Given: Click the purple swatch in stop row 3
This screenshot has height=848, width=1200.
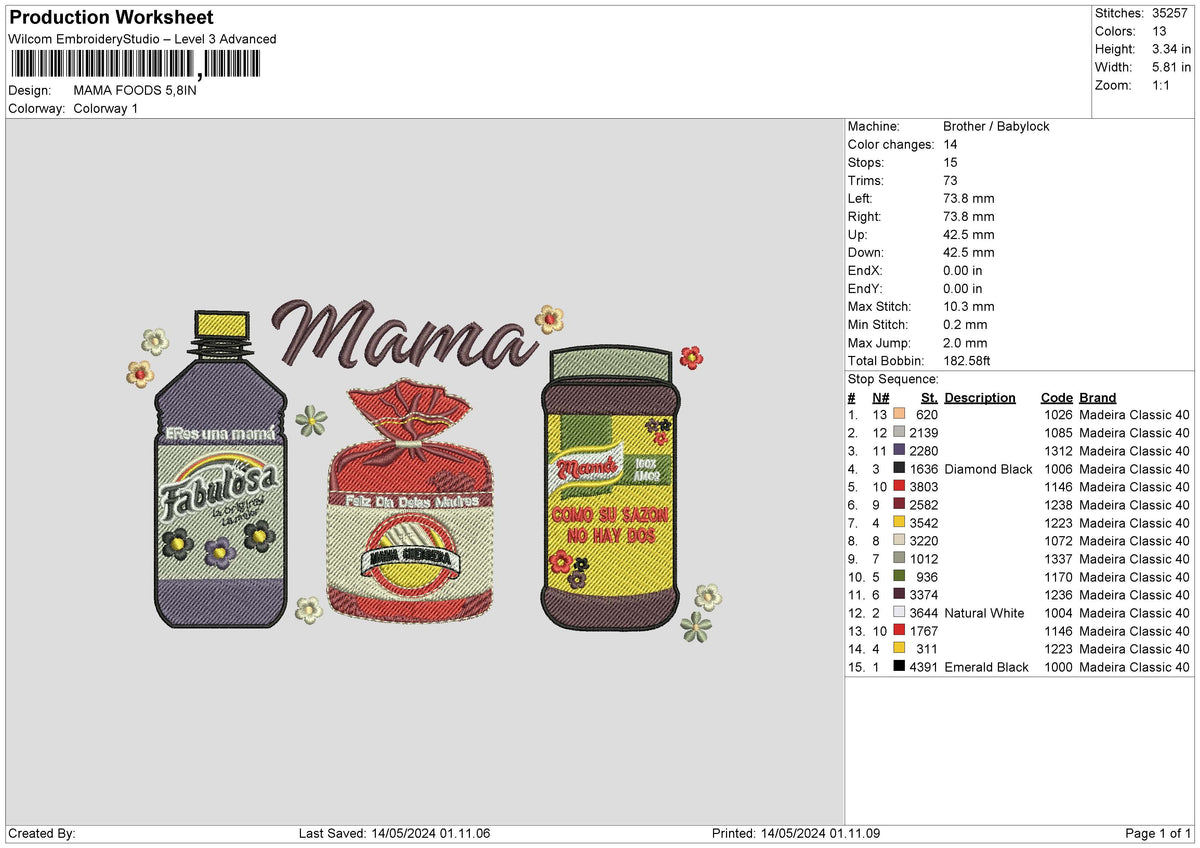Looking at the screenshot, I should click(x=900, y=451).
